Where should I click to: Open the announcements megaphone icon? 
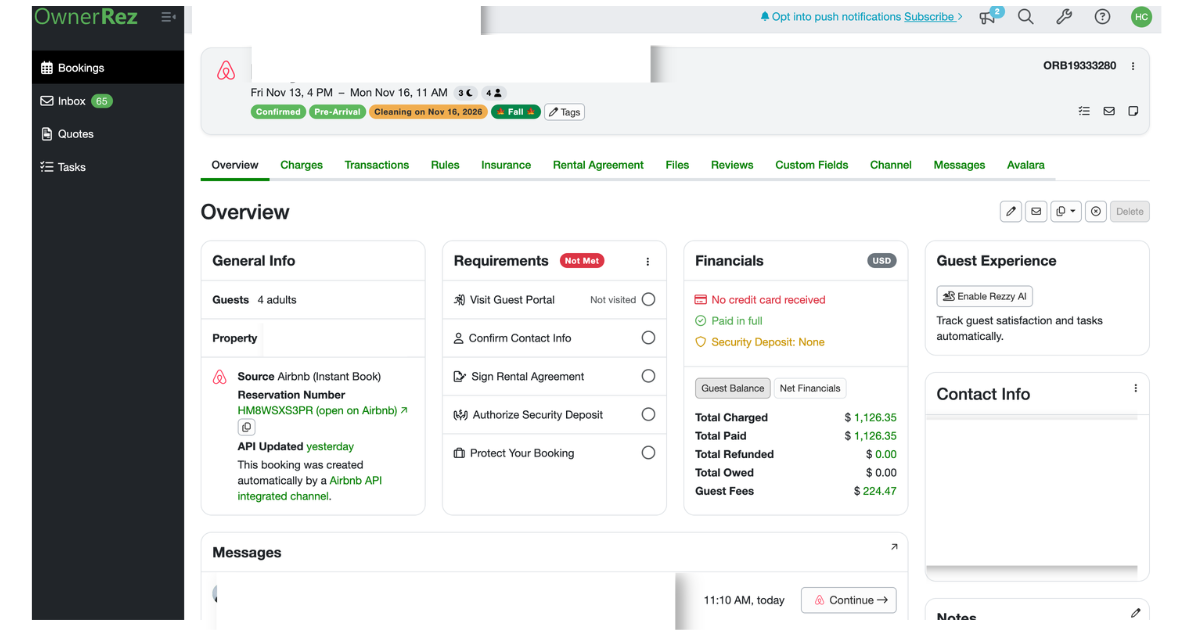click(x=989, y=16)
